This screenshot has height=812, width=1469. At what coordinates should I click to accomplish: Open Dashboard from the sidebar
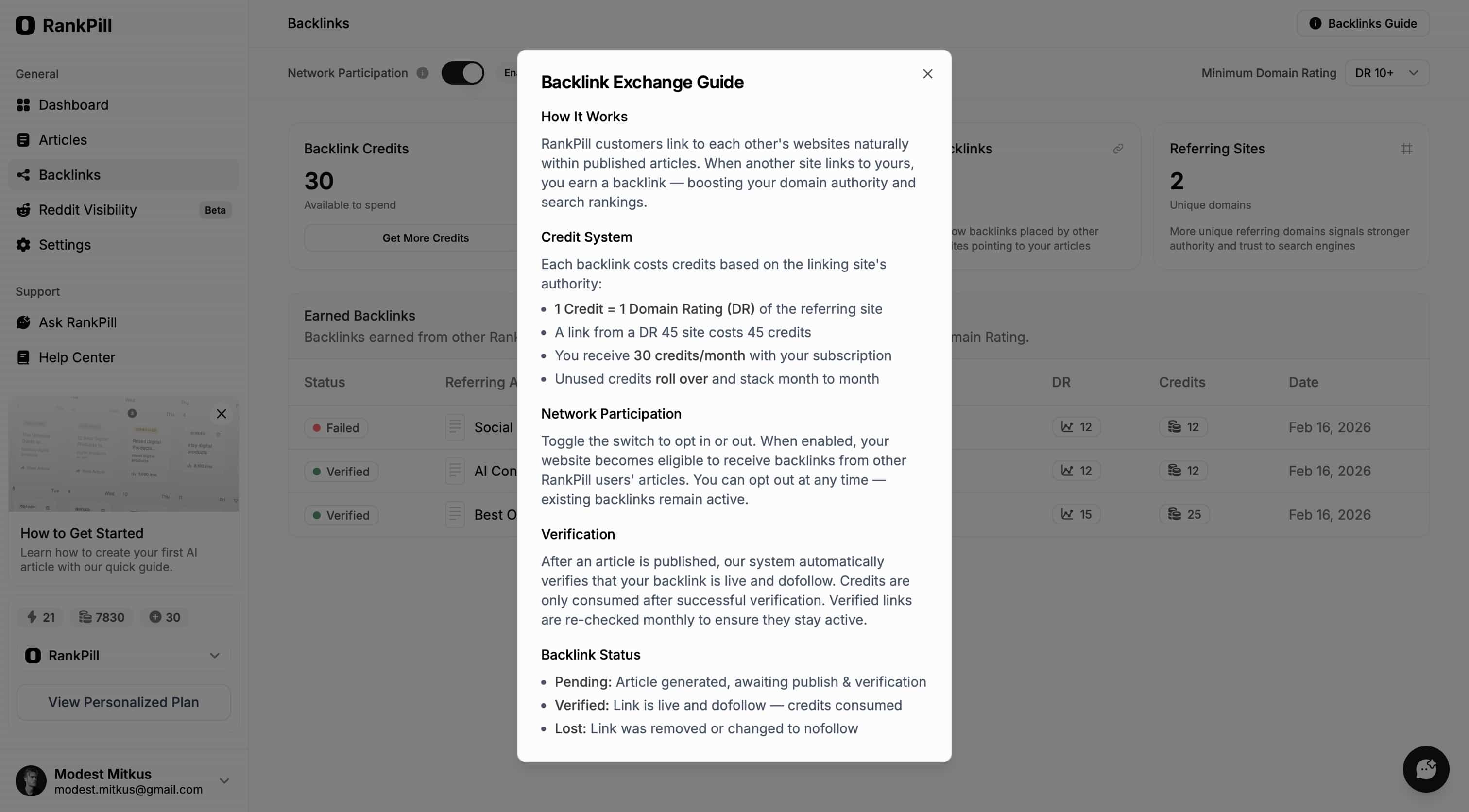point(73,105)
